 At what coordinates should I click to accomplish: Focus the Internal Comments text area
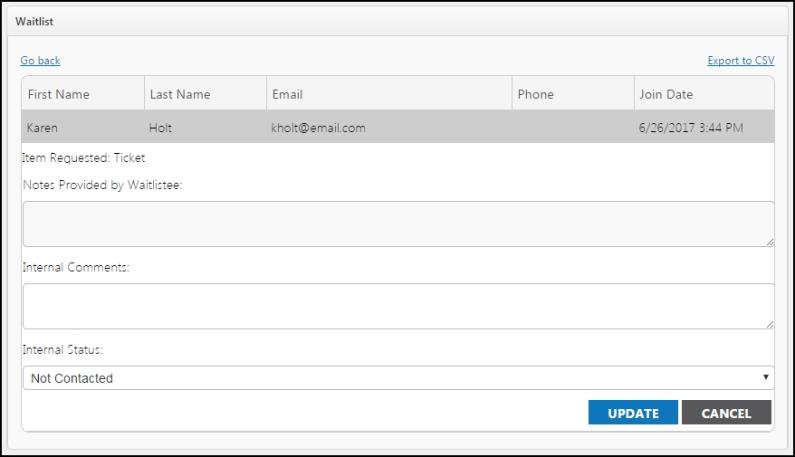coord(399,306)
